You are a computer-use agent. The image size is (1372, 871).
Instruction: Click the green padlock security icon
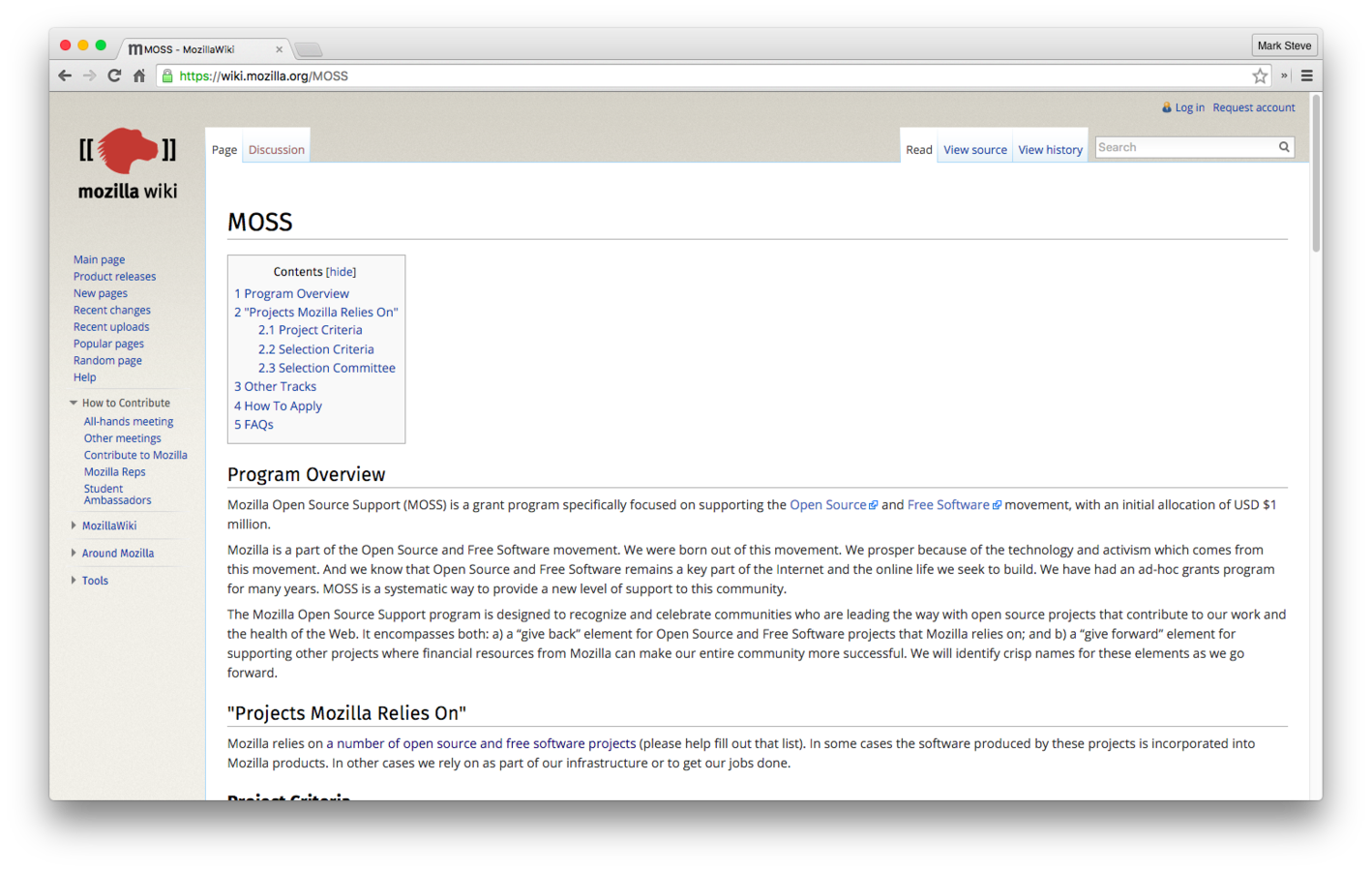pyautogui.click(x=167, y=75)
